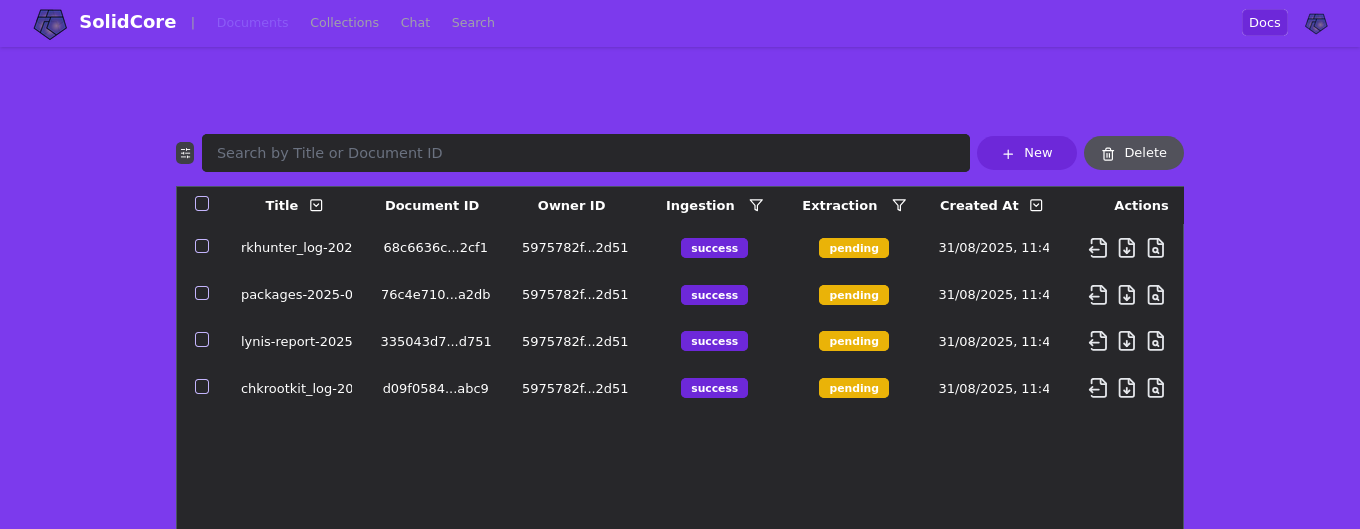Click the Owner ID column header
The height and width of the screenshot is (529, 1360).
[572, 205]
